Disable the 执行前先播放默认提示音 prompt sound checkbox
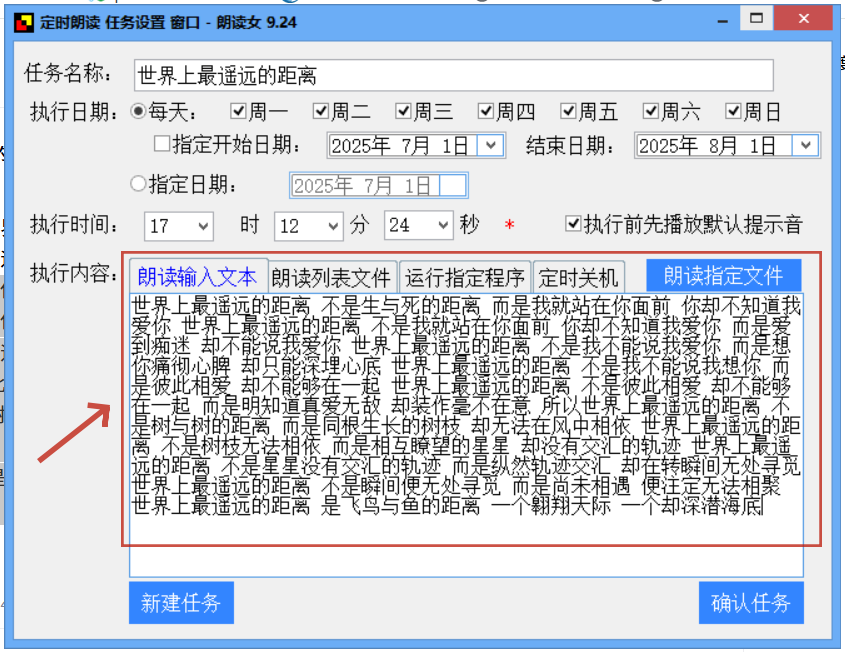This screenshot has height=652, width=845. point(574,224)
